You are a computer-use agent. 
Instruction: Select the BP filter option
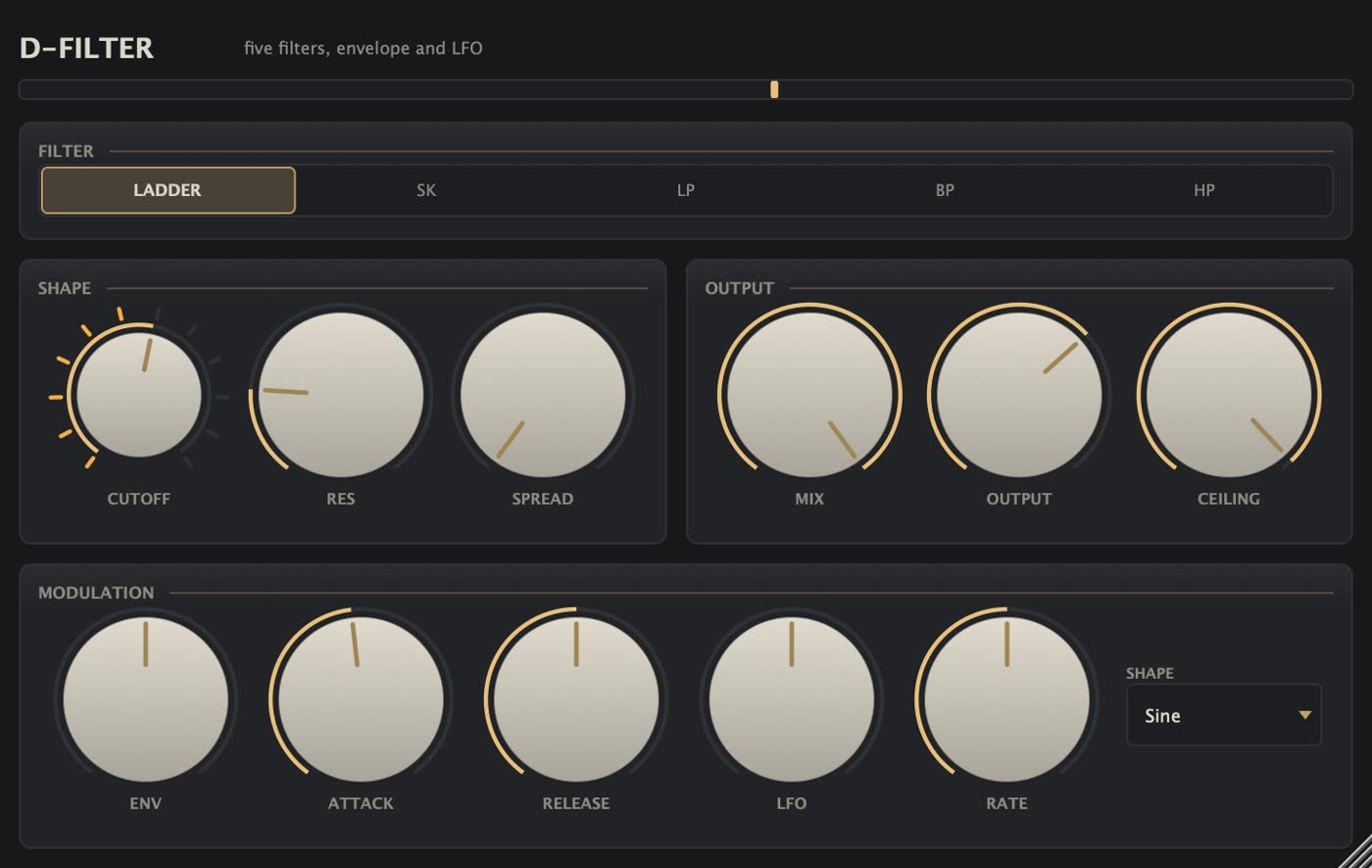point(945,190)
